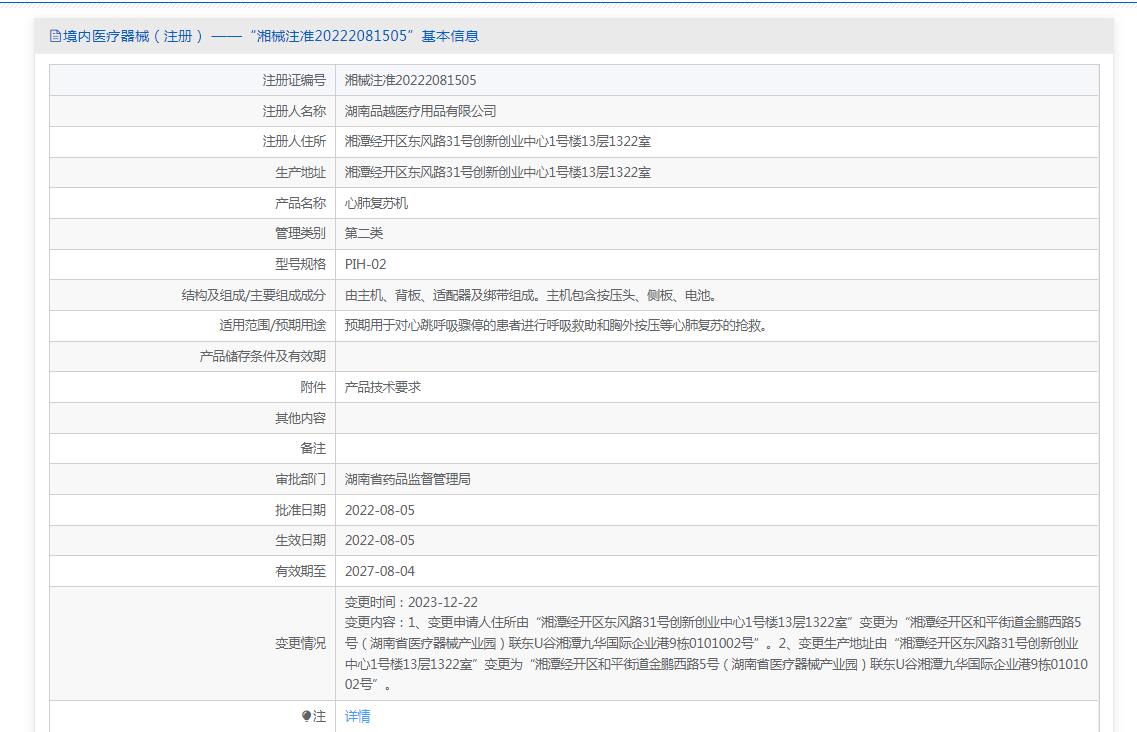
Task: Click the bulb icon beside 注
Action: tap(306, 716)
